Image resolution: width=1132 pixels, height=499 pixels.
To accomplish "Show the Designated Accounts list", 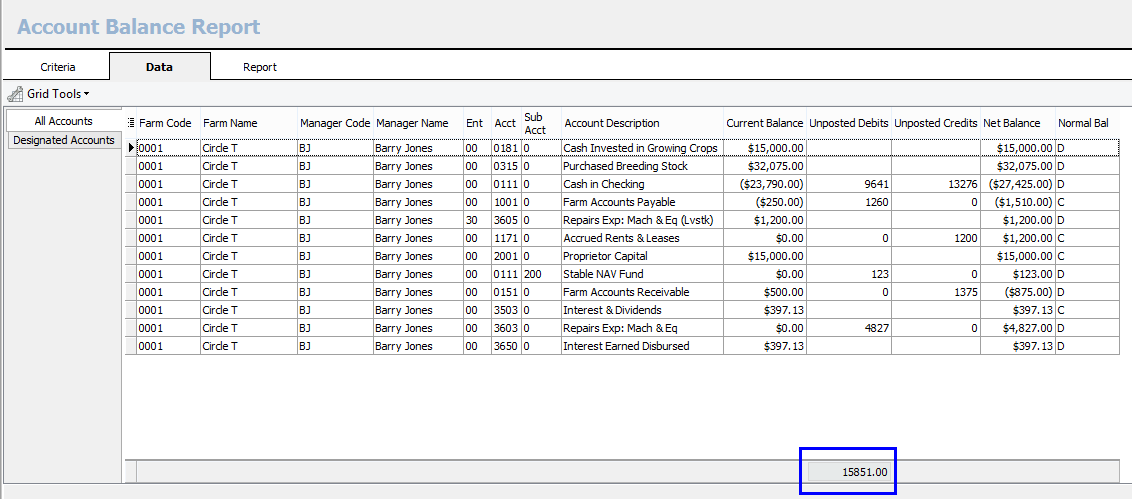I will click(x=64, y=140).
